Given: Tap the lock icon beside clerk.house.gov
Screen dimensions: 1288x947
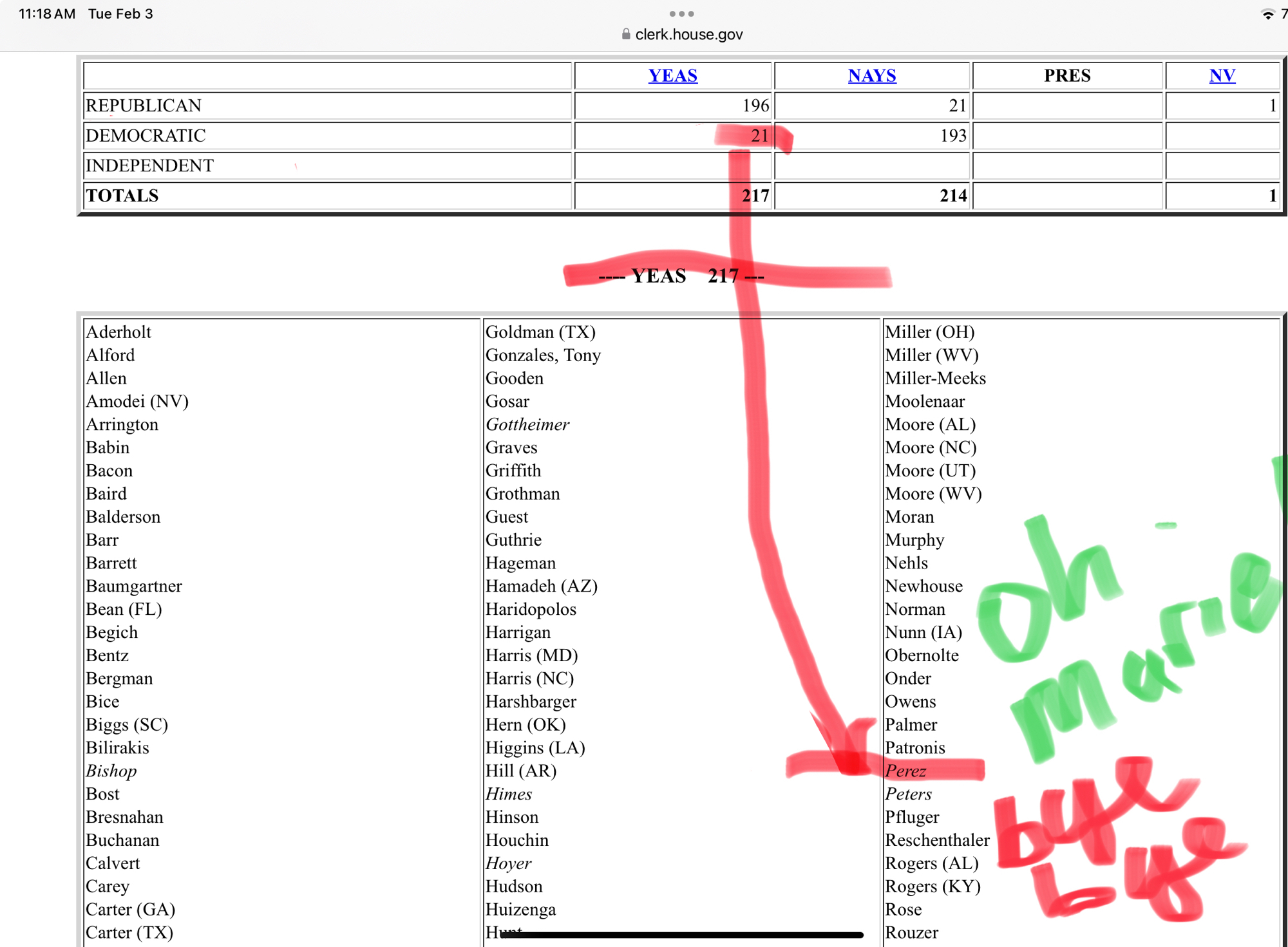Looking at the screenshot, I should pyautogui.click(x=626, y=34).
